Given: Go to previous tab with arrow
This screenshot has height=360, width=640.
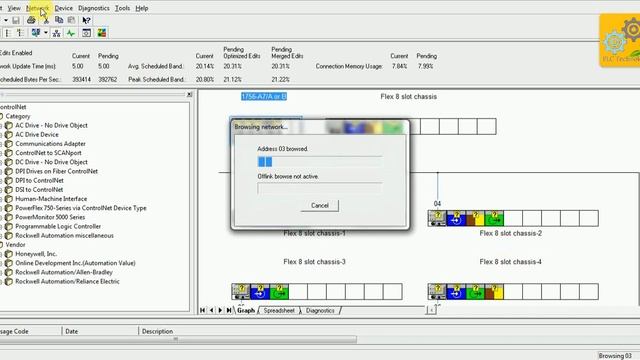Looking at the screenshot, I should click(211, 311).
